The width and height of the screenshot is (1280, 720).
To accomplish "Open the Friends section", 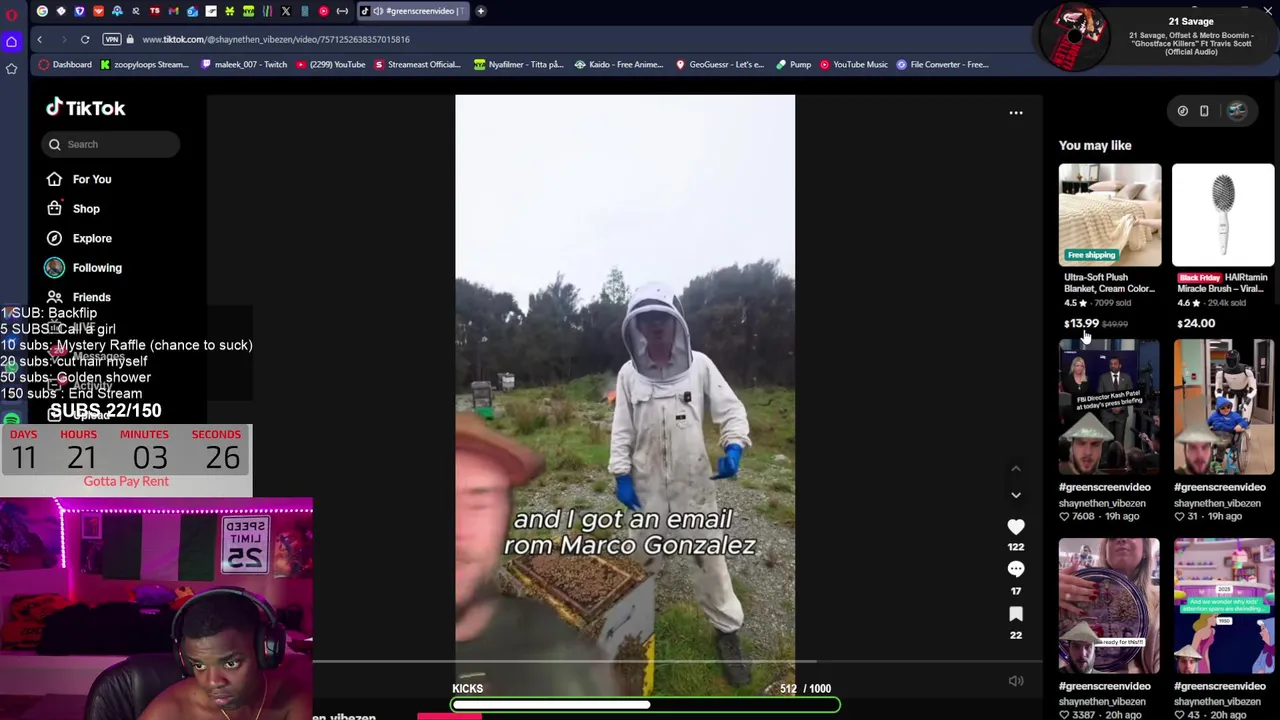I will click(92, 297).
